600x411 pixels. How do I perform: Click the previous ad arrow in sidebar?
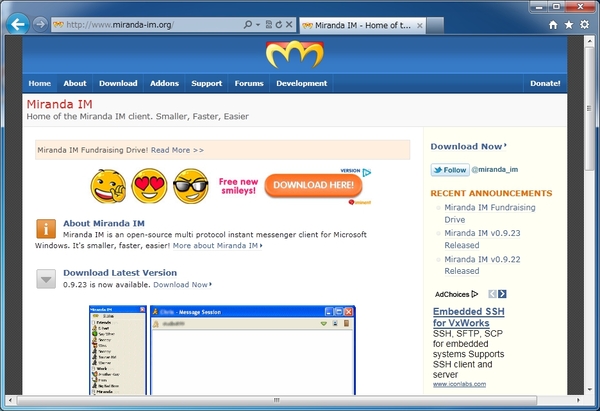pos(492,294)
